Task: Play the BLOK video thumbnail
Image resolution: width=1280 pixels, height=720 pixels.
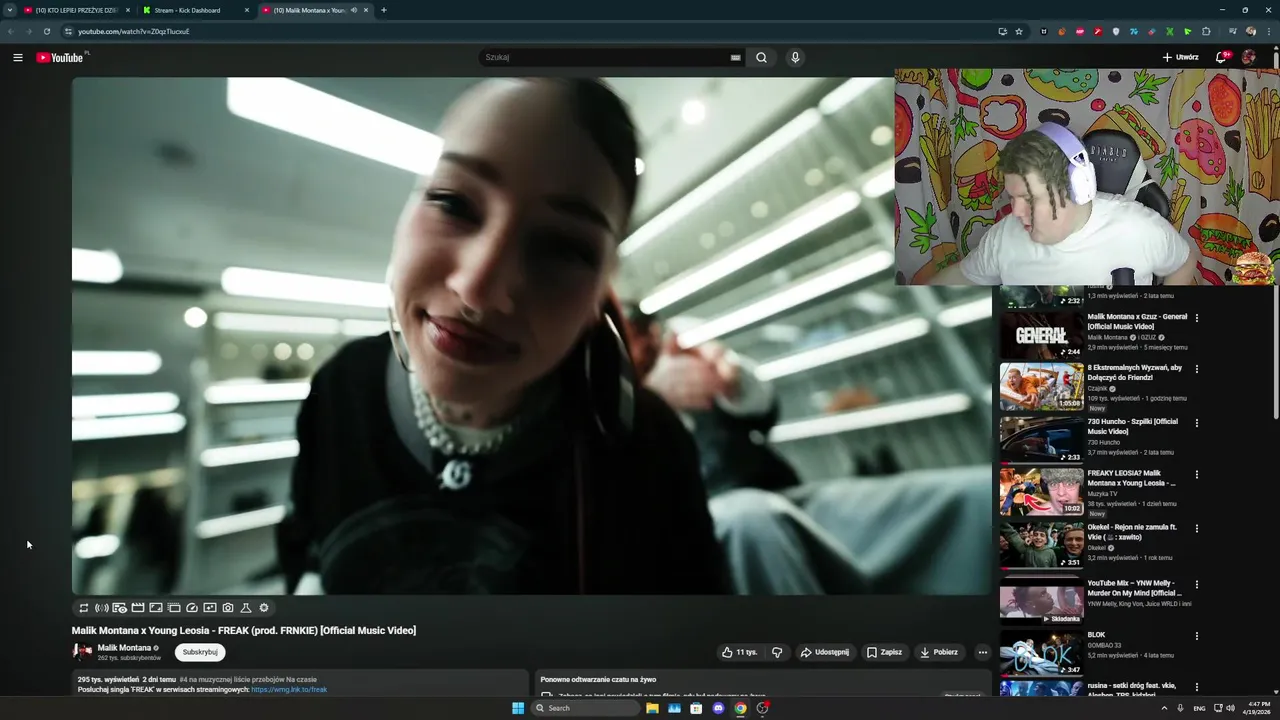Action: point(1041,653)
